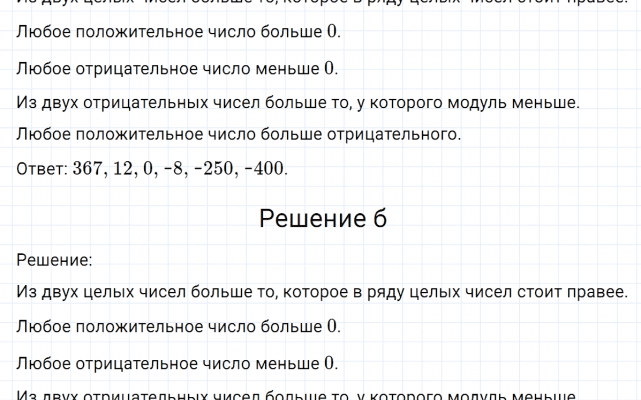
Task: Click the line "Любое положительное число больше отрицательного"
Action: click(x=239, y=134)
